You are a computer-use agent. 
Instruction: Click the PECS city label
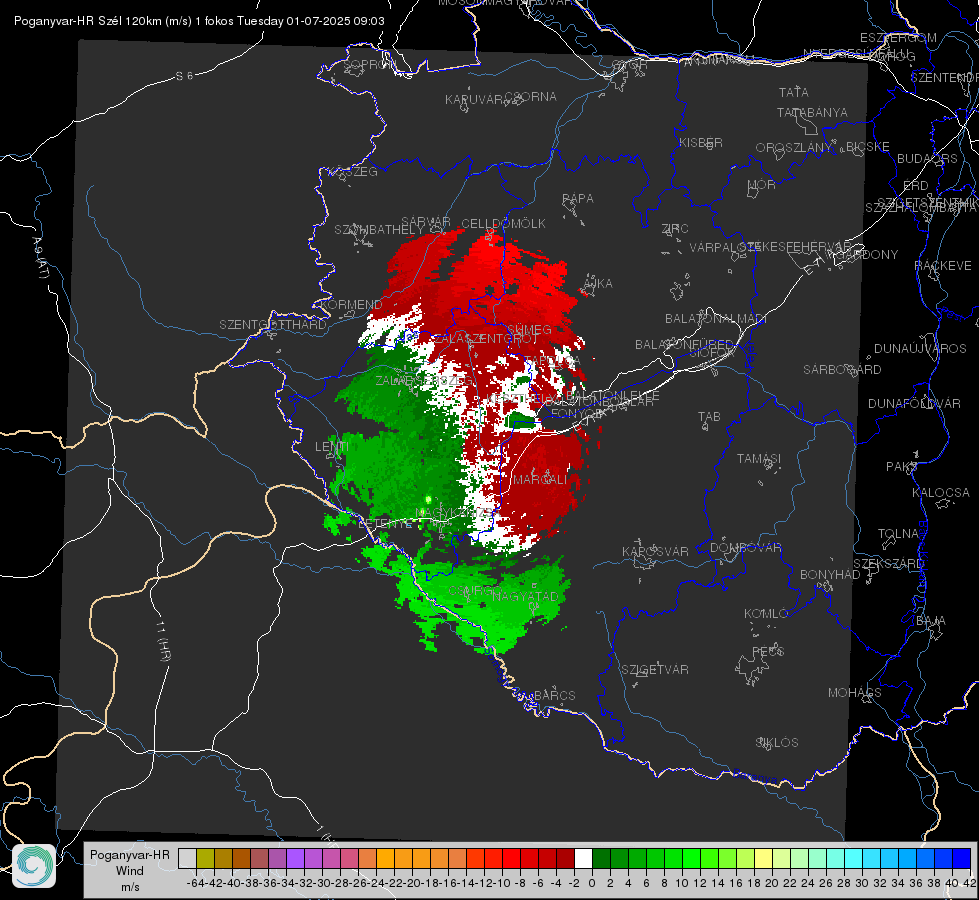tap(767, 651)
